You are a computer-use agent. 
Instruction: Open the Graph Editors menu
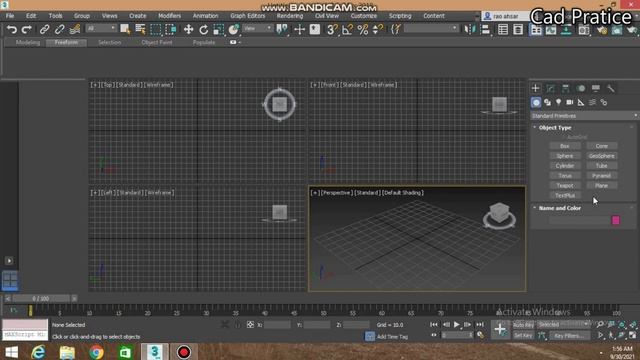[x=247, y=16]
